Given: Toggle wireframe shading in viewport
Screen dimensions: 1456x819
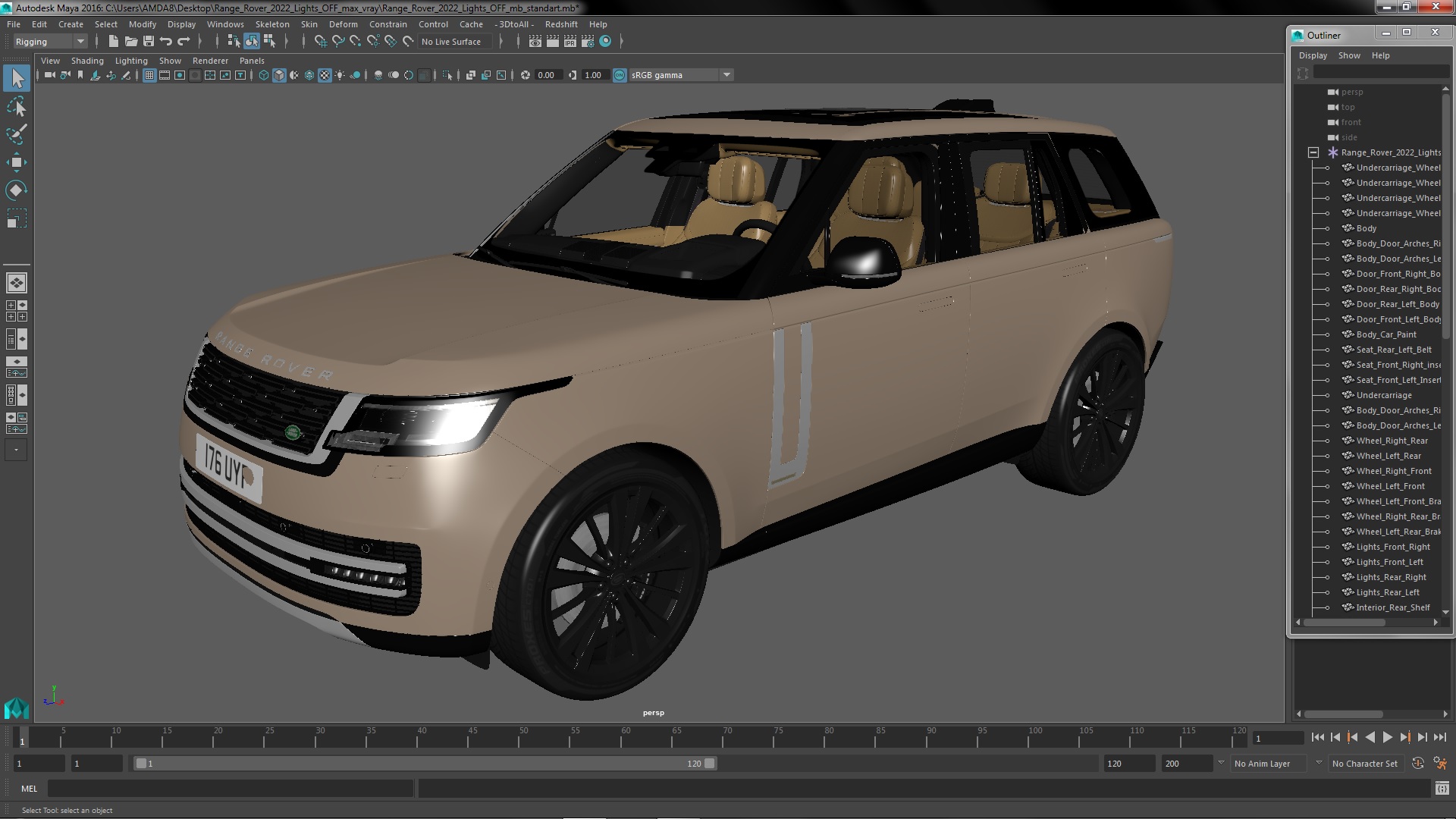Looking at the screenshot, I should point(264,75).
